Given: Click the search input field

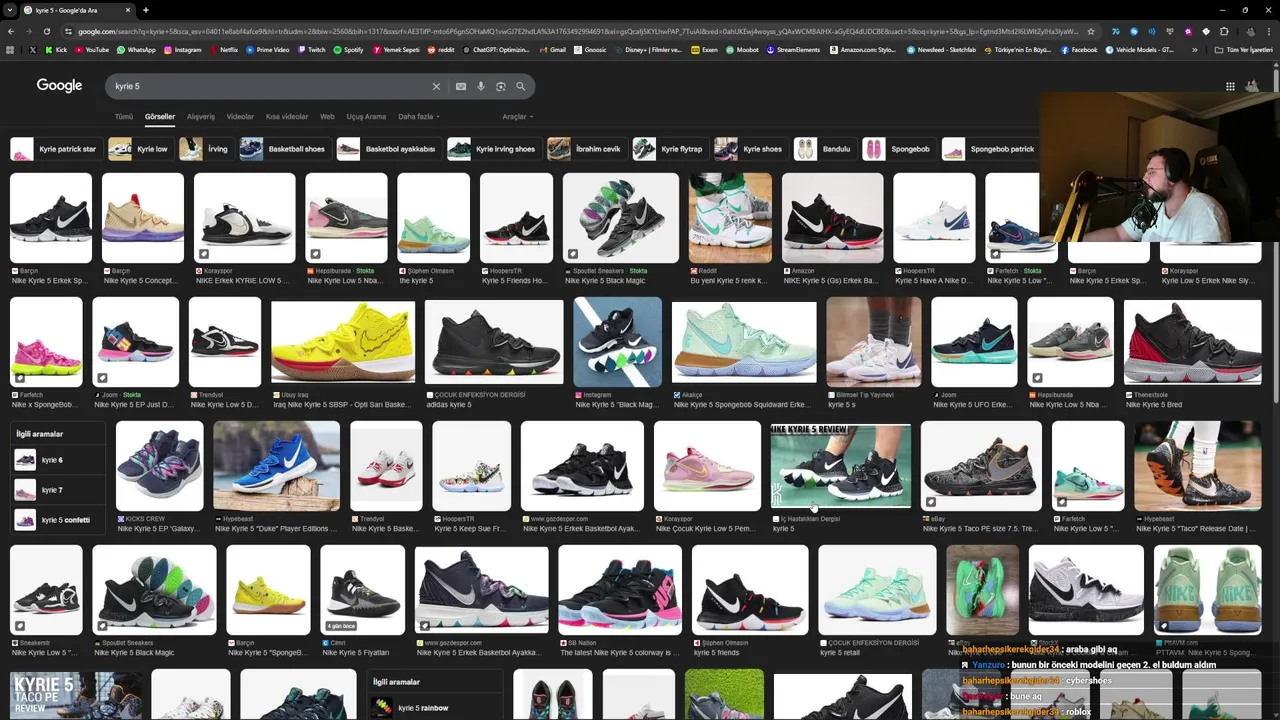Looking at the screenshot, I should 270,87.
